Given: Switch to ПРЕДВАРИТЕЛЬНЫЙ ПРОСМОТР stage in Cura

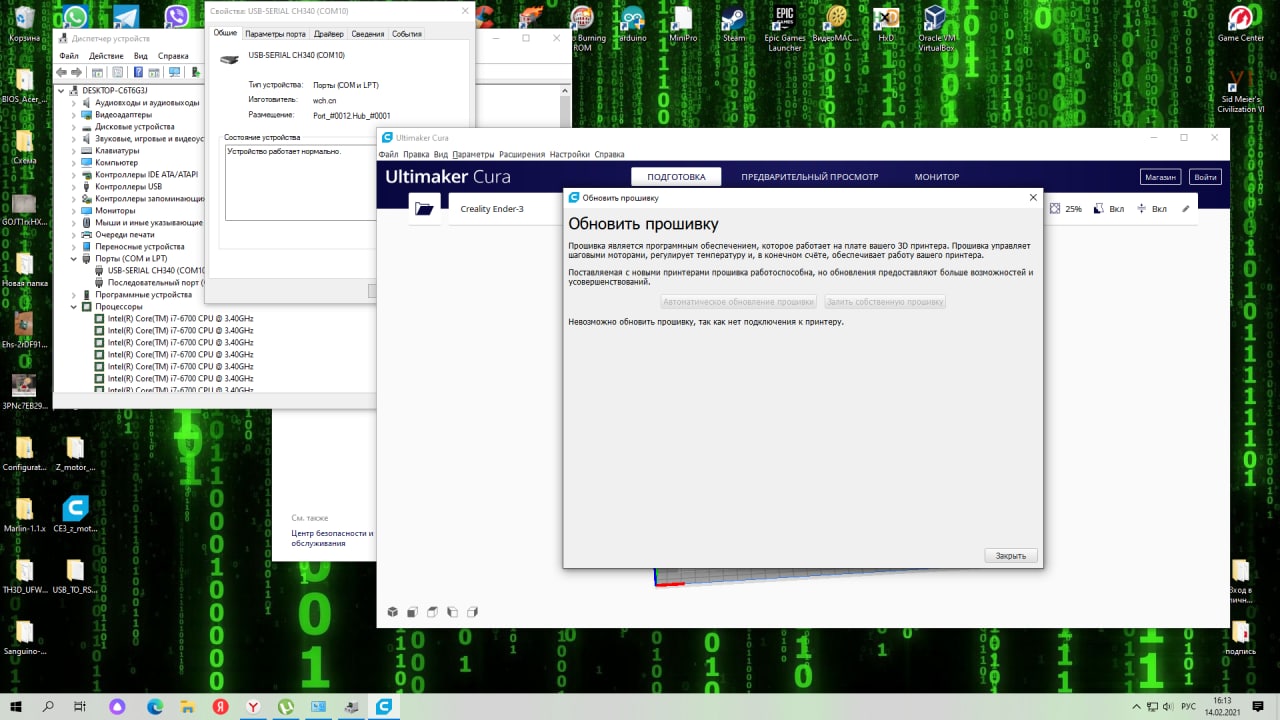Looking at the screenshot, I should tap(810, 177).
